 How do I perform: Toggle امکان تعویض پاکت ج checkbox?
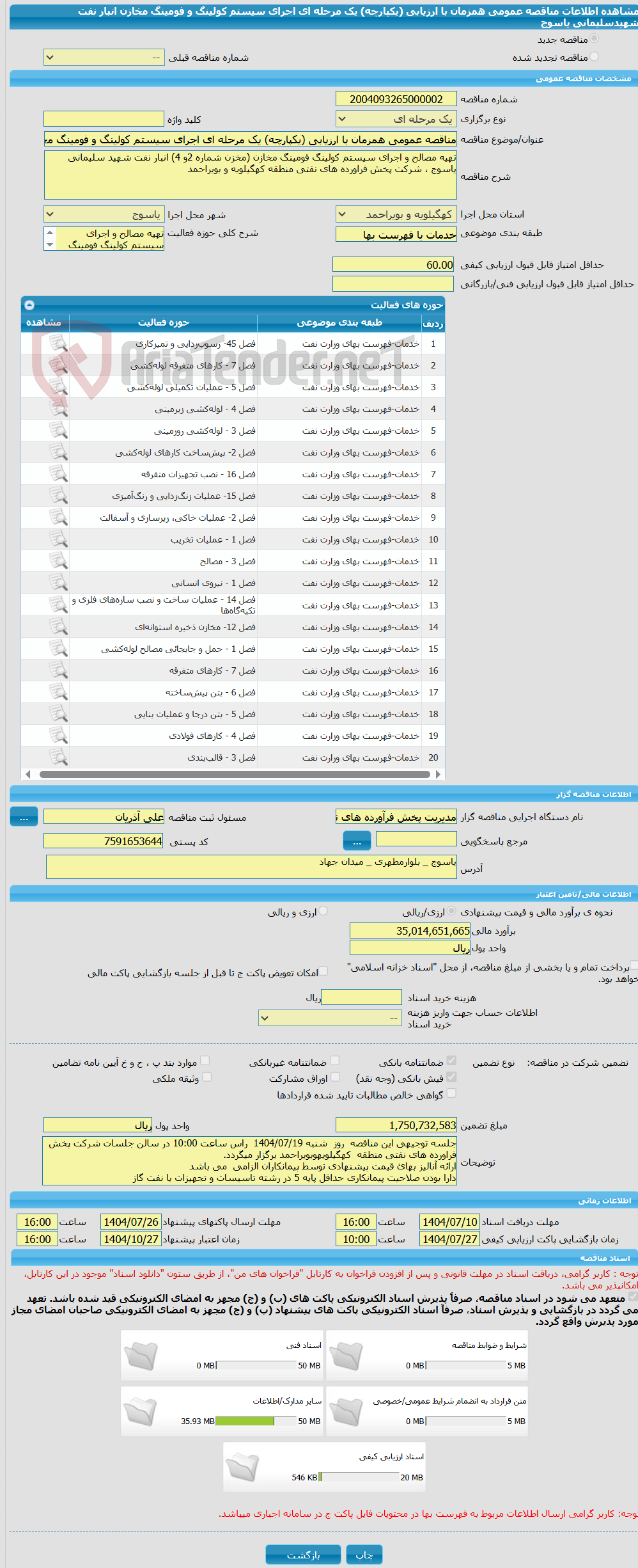click(x=323, y=971)
